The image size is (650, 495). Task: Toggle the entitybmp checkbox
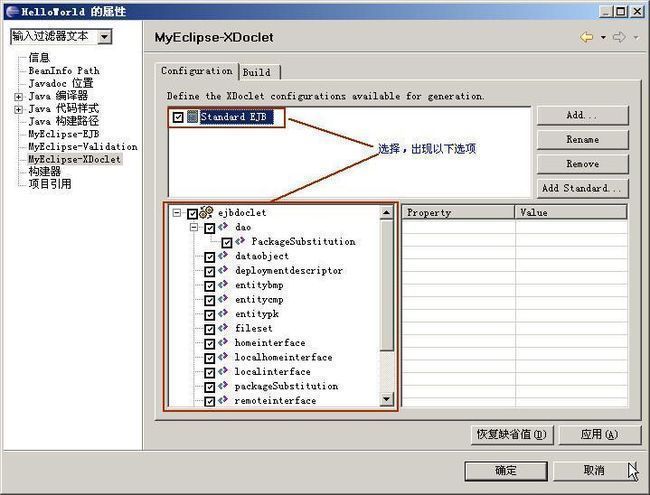209,286
